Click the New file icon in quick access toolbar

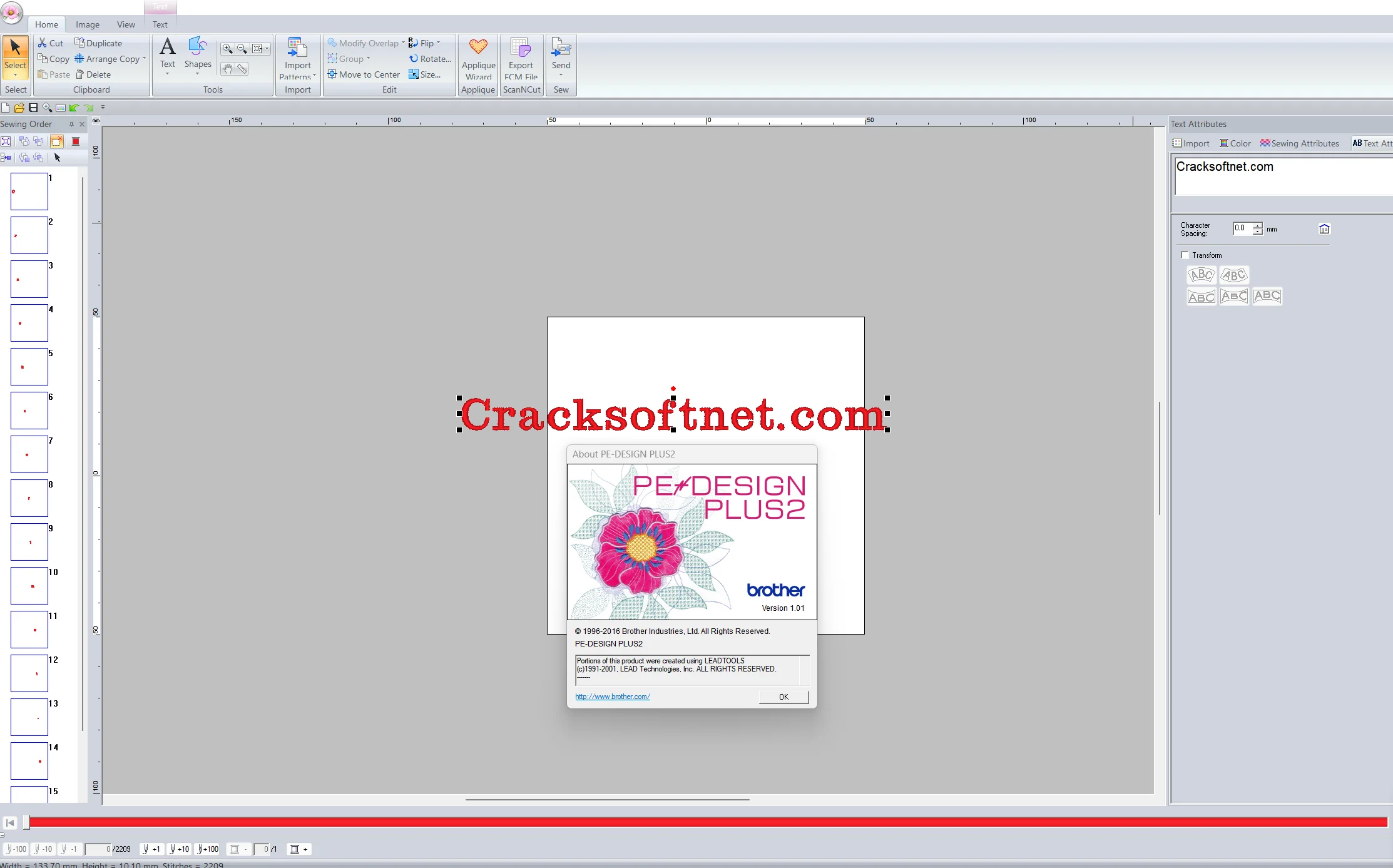(x=6, y=108)
